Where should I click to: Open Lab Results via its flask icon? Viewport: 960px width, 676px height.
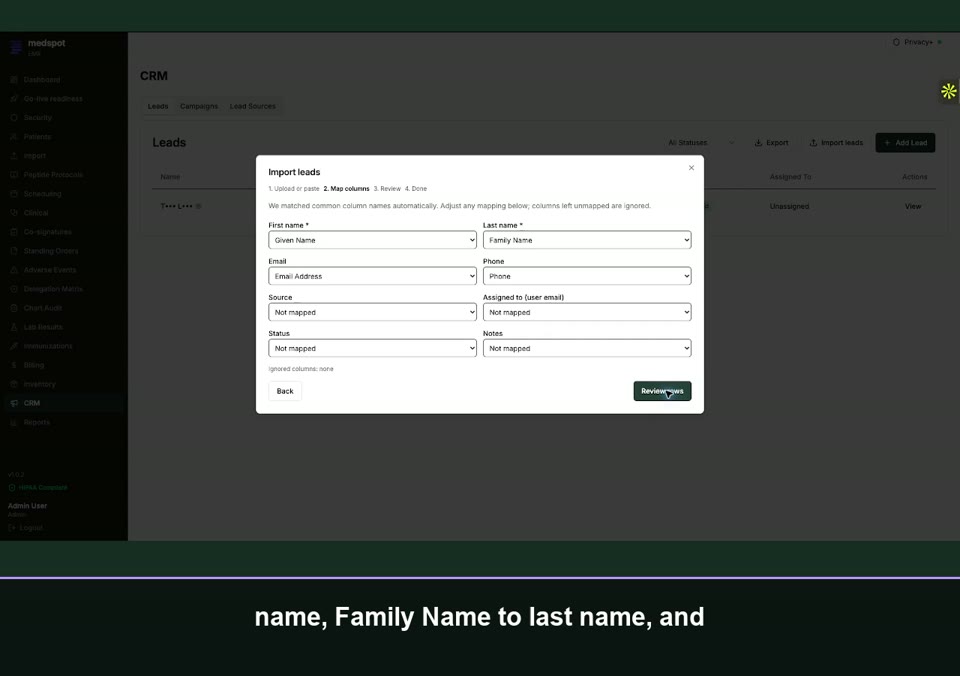pyautogui.click(x=14, y=327)
